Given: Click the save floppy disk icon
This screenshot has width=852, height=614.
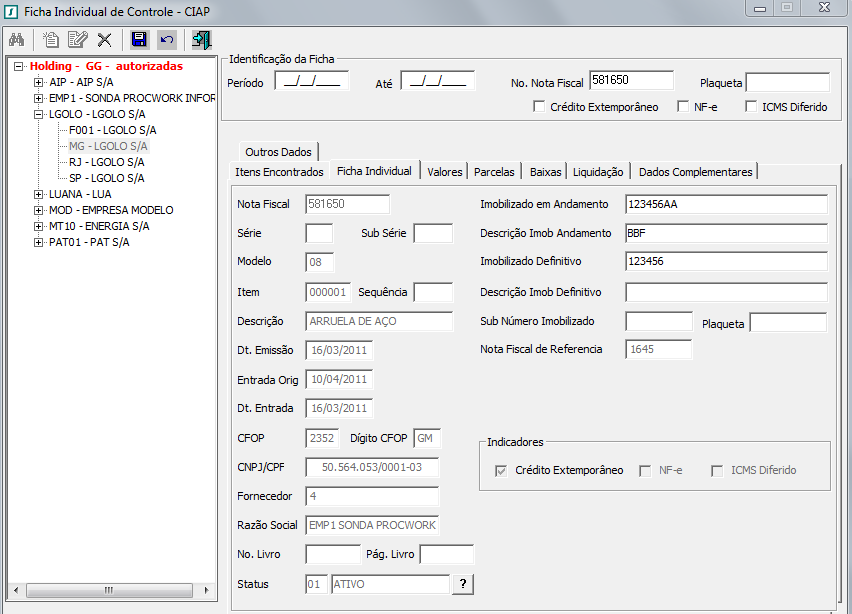Looking at the screenshot, I should pos(139,40).
